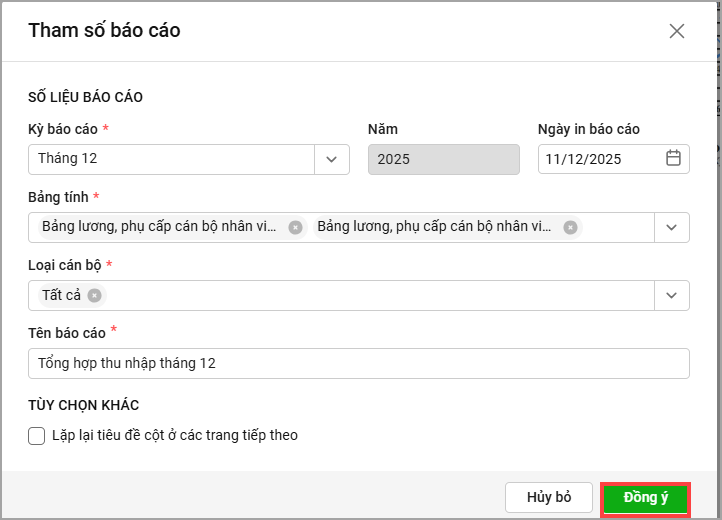This screenshot has height=520, width=722.
Task: Click the Lặp lại tiêu đề cột label text
Action: coord(175,435)
